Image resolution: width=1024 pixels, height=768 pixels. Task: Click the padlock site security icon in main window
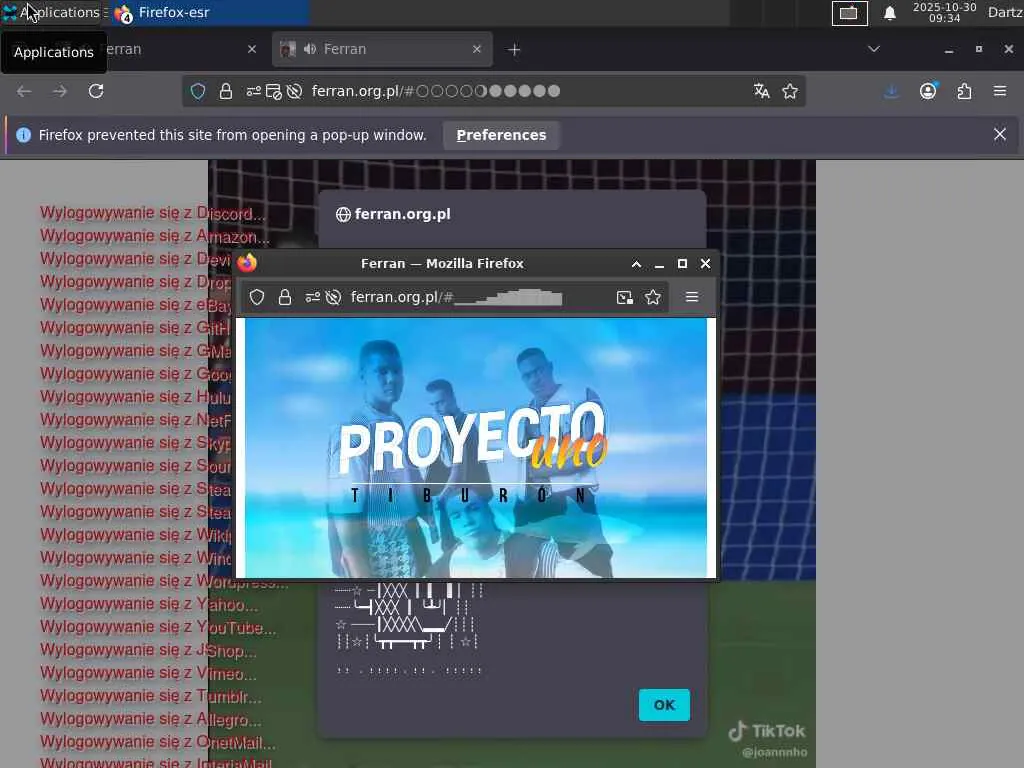pyautogui.click(x=226, y=91)
